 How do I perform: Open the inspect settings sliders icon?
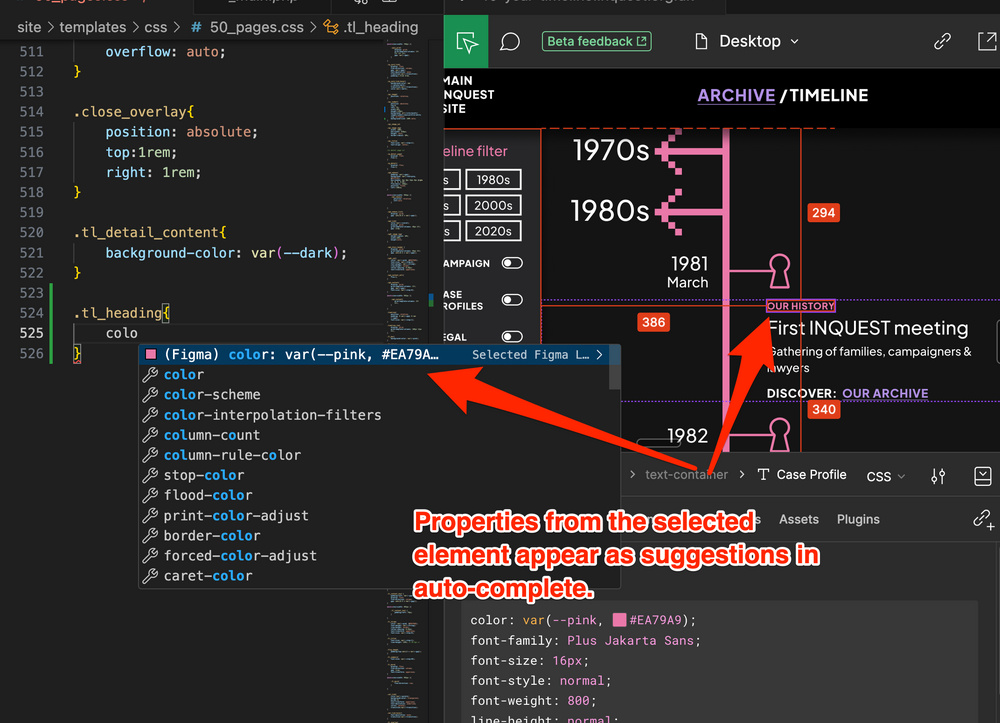point(938,476)
